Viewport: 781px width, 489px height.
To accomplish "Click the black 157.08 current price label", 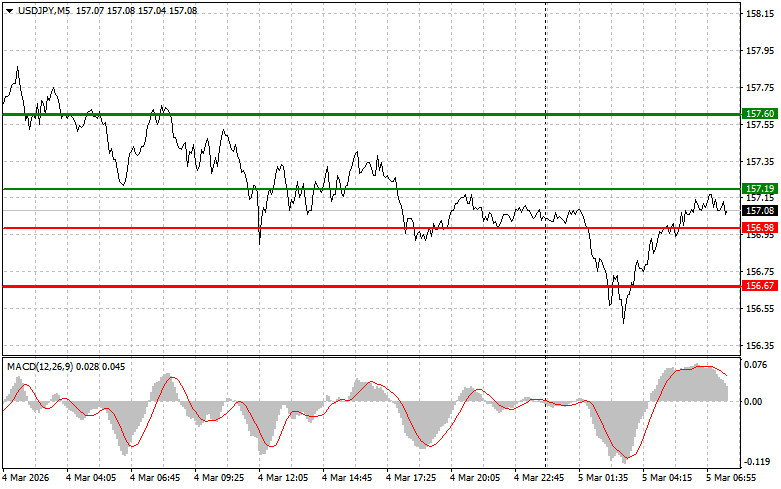I will 760,211.
